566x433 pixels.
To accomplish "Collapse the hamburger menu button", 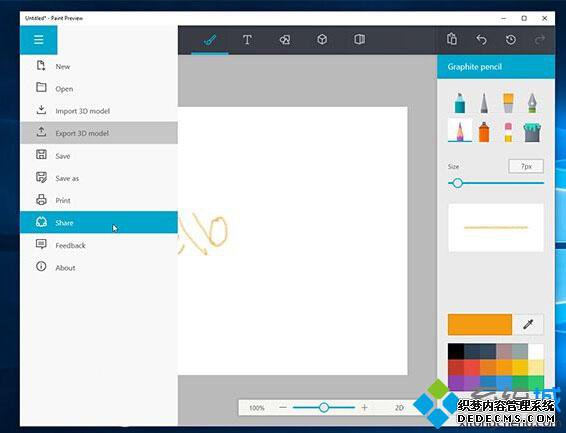I will point(39,40).
